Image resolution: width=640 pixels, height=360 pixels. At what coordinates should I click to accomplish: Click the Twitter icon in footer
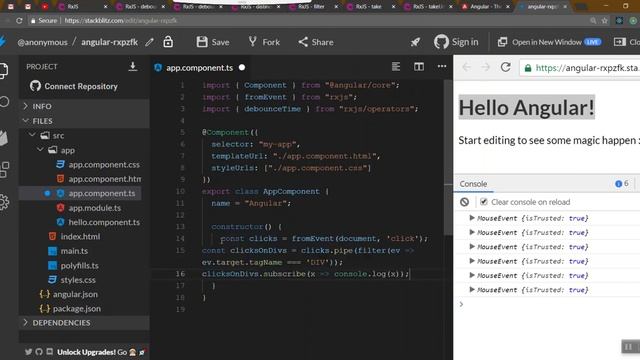click(x=29, y=352)
